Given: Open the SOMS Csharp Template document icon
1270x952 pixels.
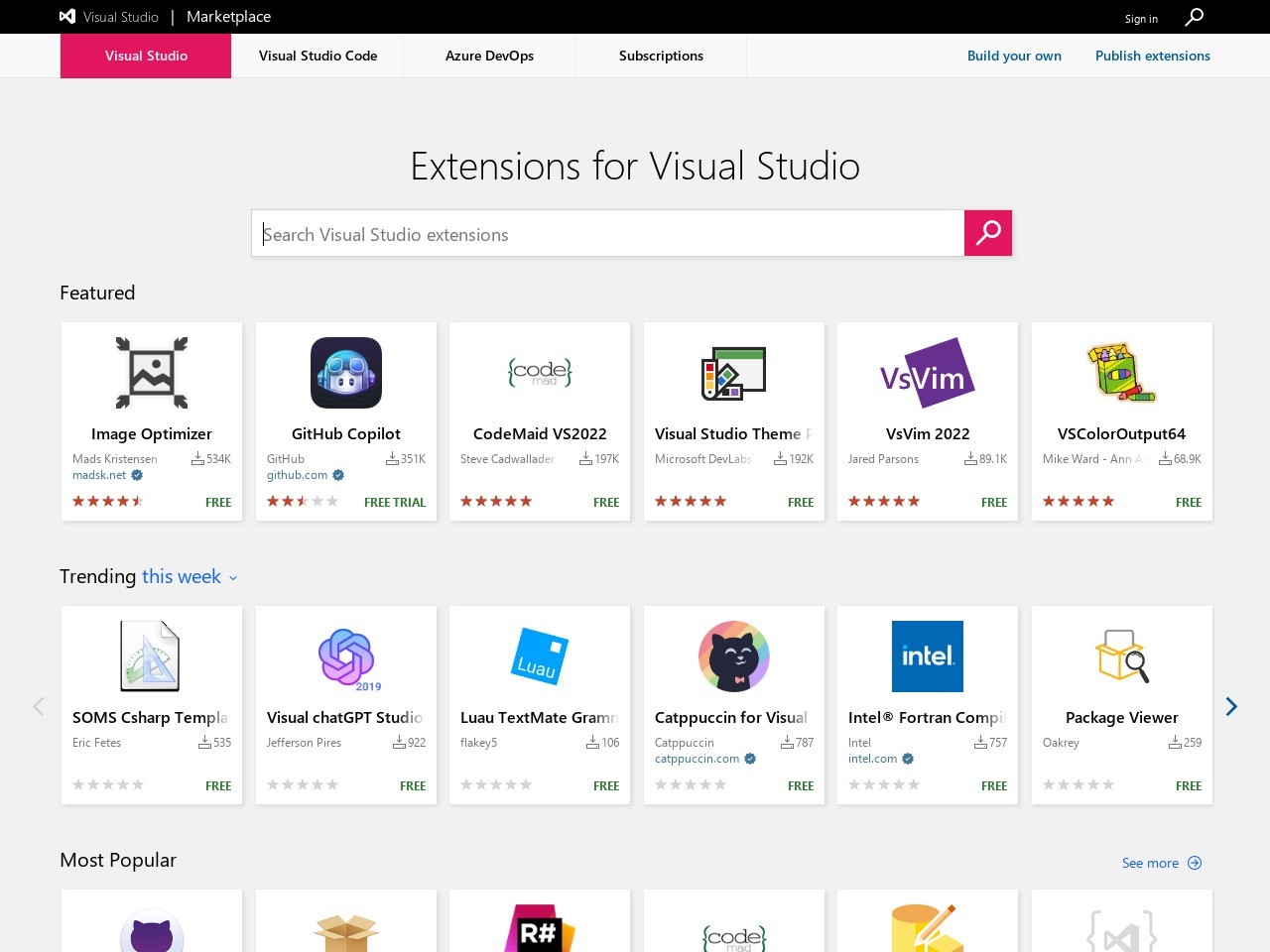Looking at the screenshot, I should (150, 656).
